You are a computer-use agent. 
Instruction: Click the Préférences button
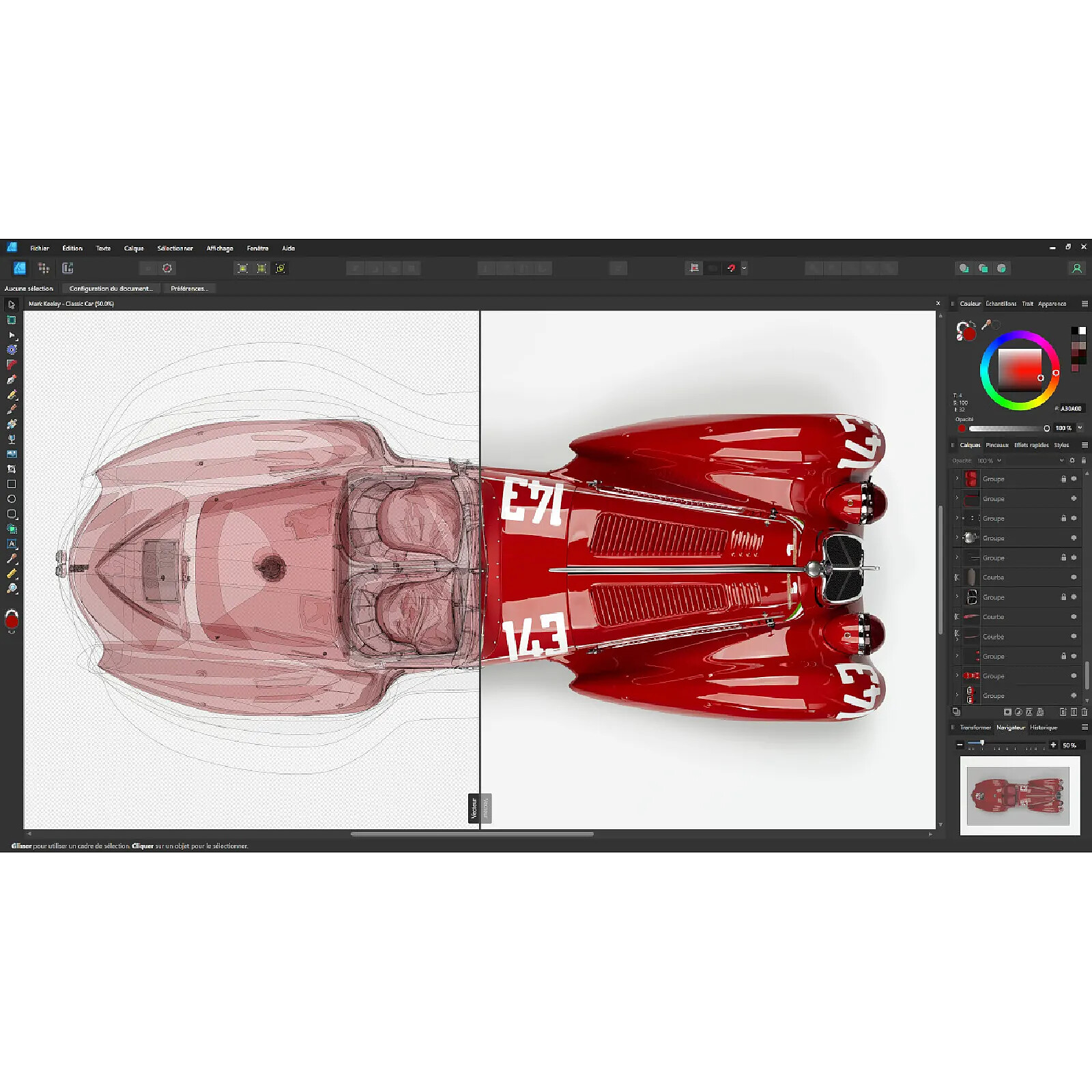pos(189,289)
